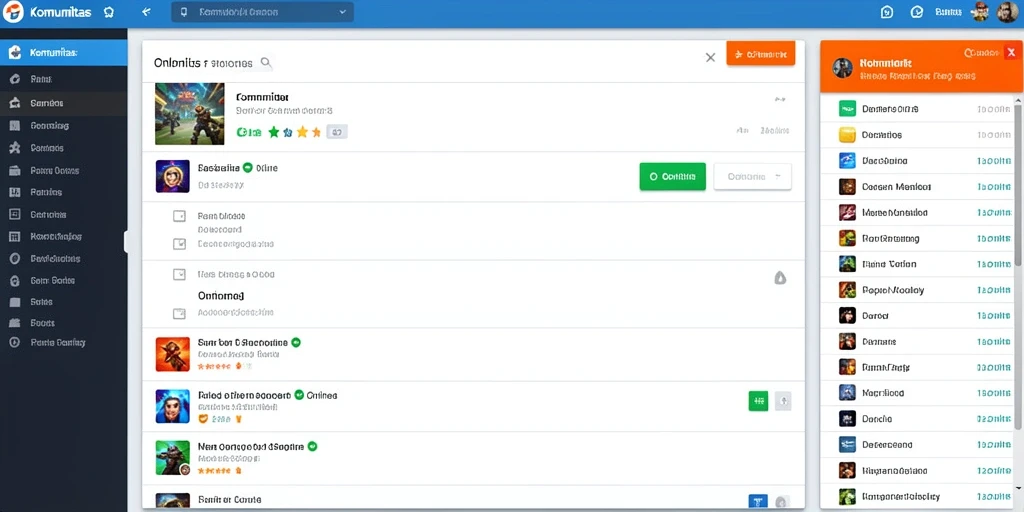Click the search magnifier beside the panel title
1024x512 pixels.
(x=266, y=63)
